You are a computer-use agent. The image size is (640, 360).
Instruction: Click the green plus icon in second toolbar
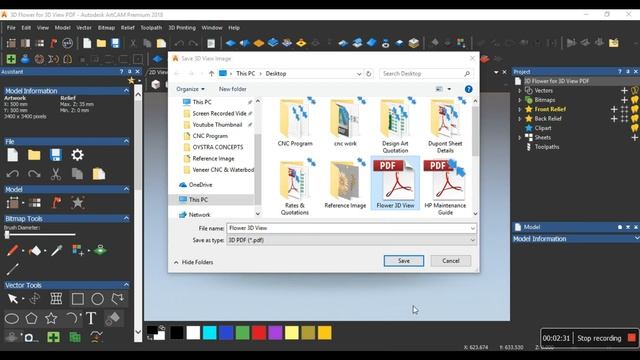pyautogui.click(x=11, y=59)
